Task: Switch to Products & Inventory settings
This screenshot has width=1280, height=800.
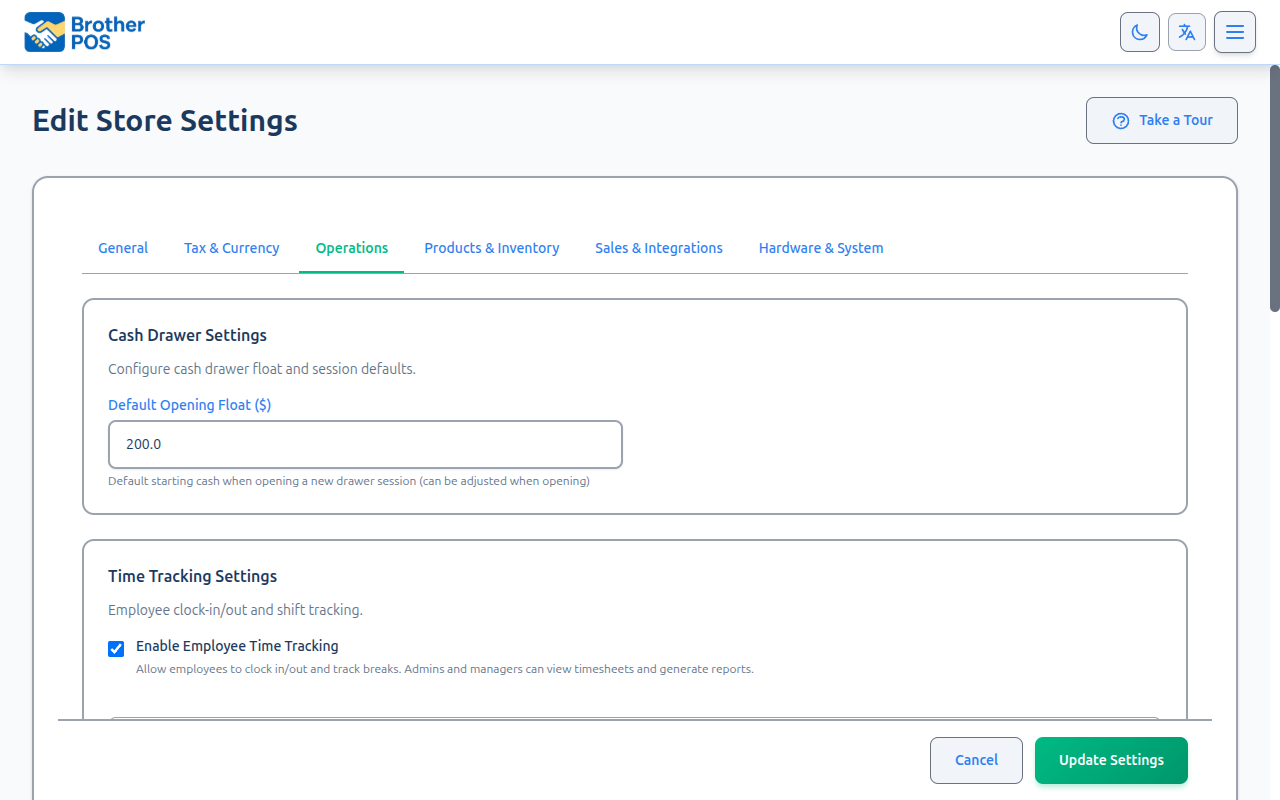Action: 491,247
